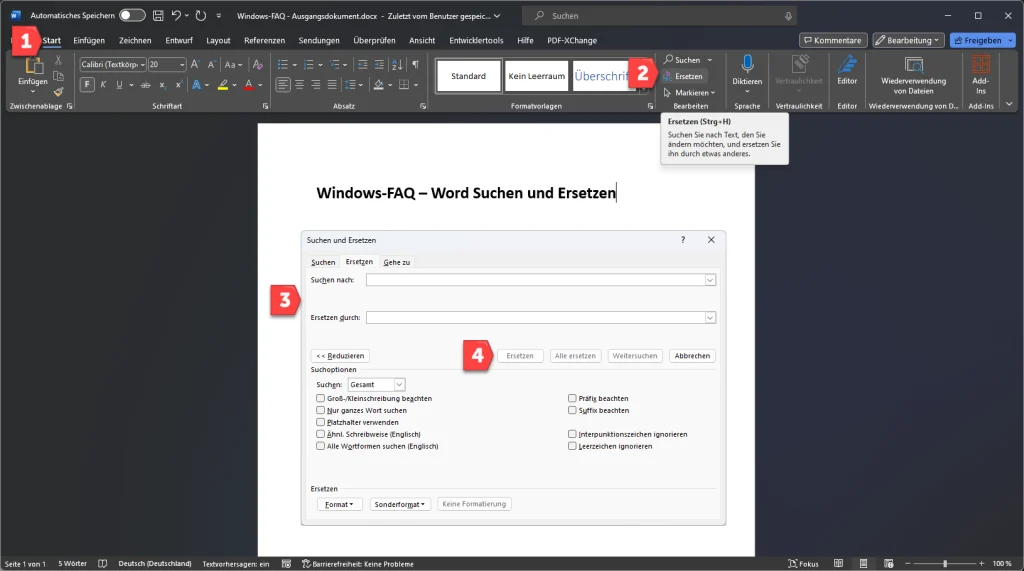Align text right
Screen dimensions: 1024x571
[x=315, y=84]
